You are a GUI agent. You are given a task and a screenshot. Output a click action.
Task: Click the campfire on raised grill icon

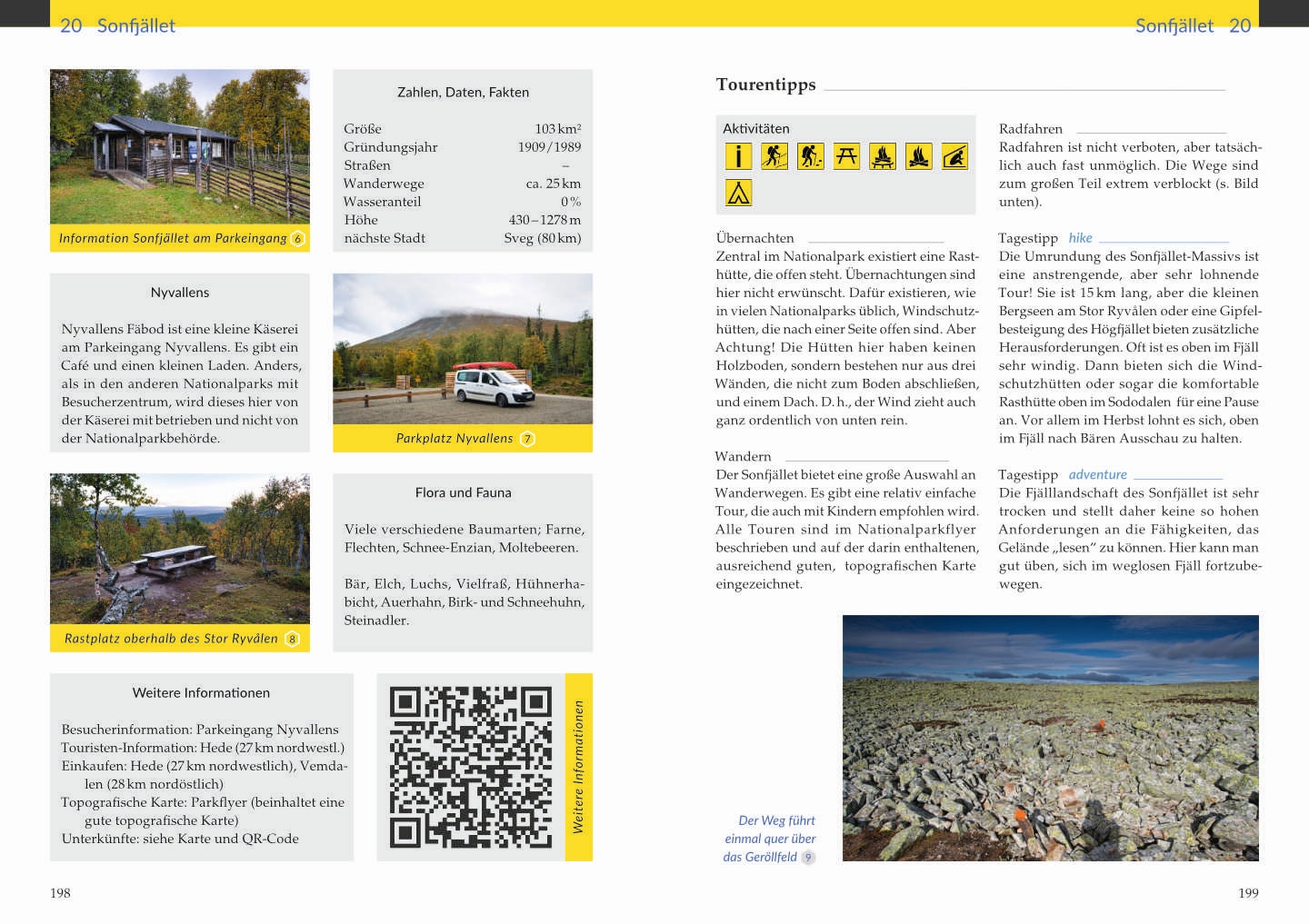point(882,156)
